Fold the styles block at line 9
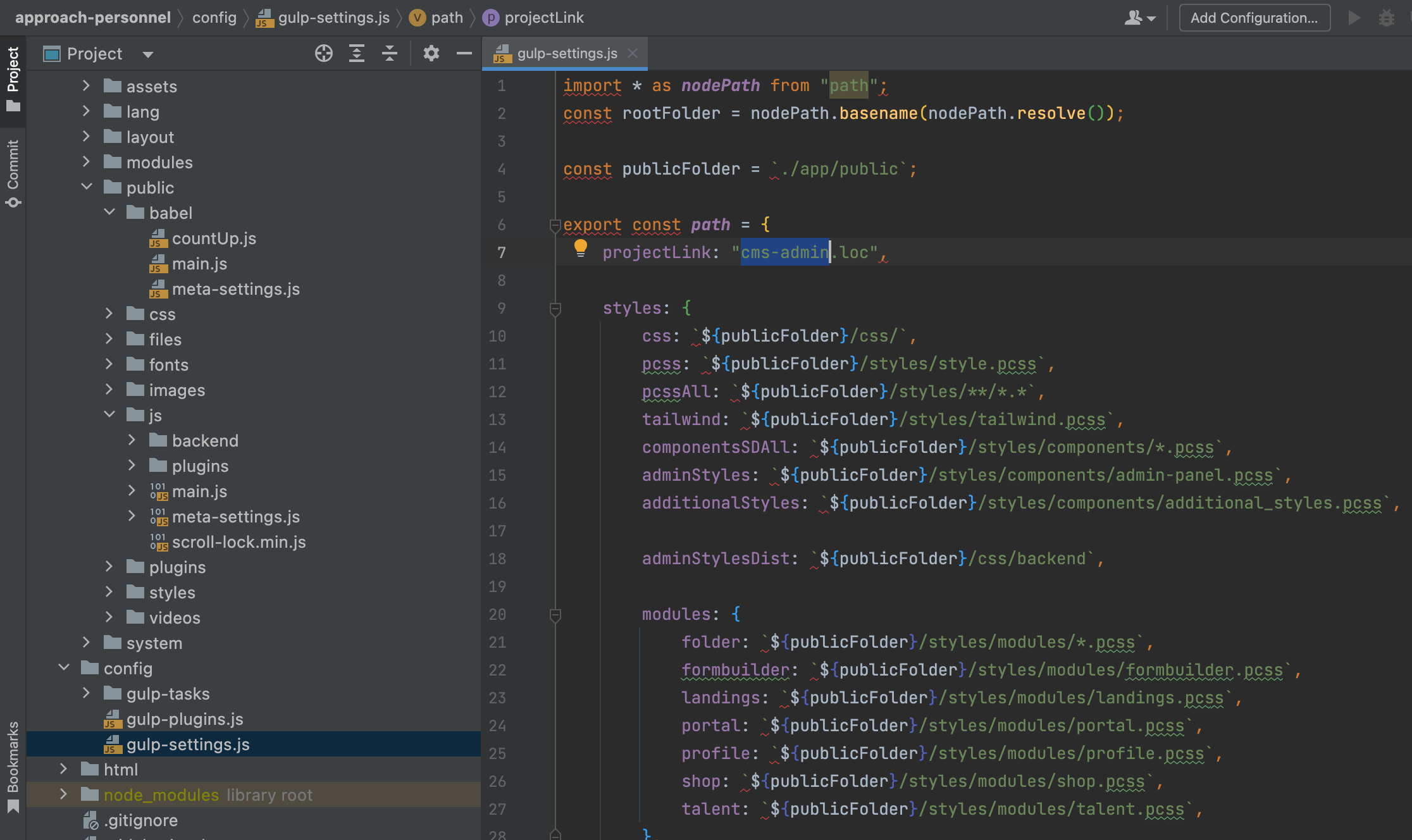Viewport: 1412px width, 840px height. (x=555, y=309)
